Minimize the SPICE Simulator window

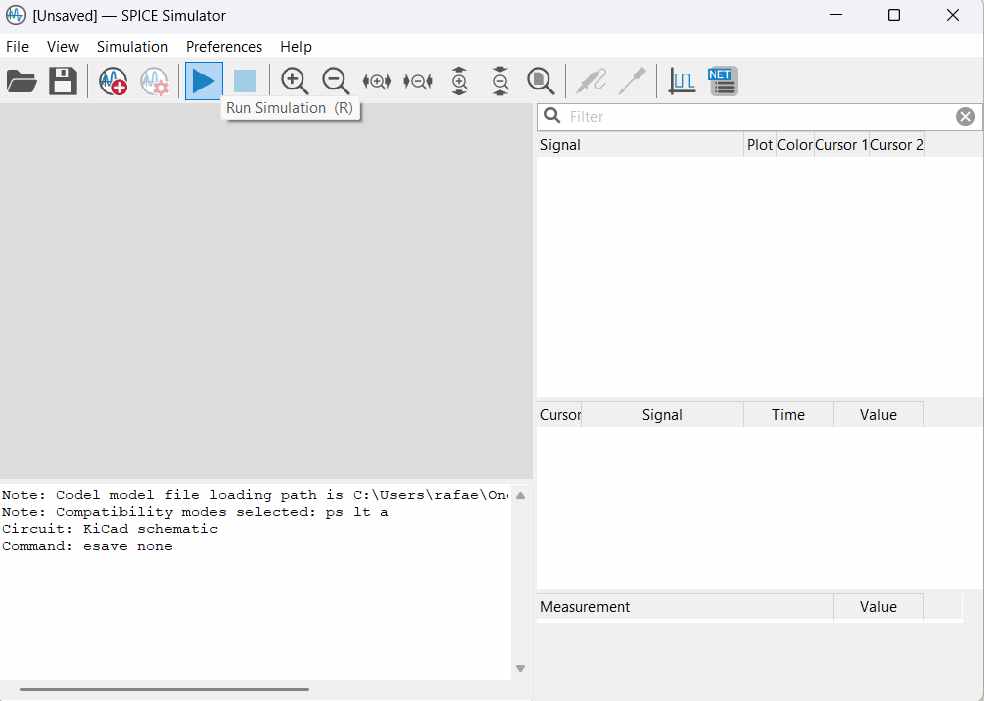(x=835, y=16)
